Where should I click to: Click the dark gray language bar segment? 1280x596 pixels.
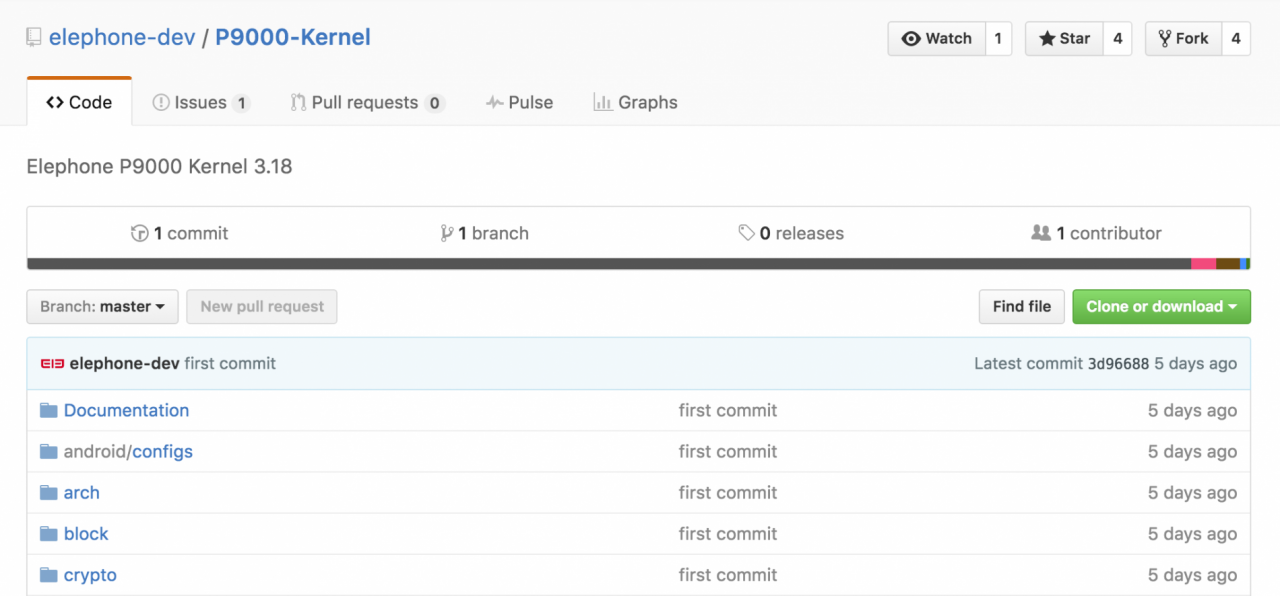(609, 264)
